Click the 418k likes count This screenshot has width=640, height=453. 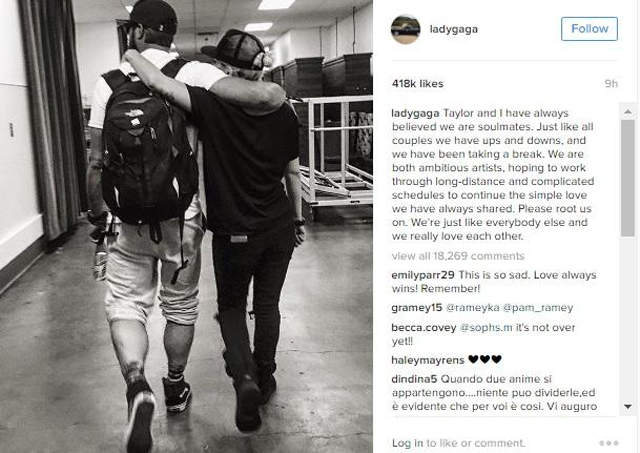(x=418, y=84)
